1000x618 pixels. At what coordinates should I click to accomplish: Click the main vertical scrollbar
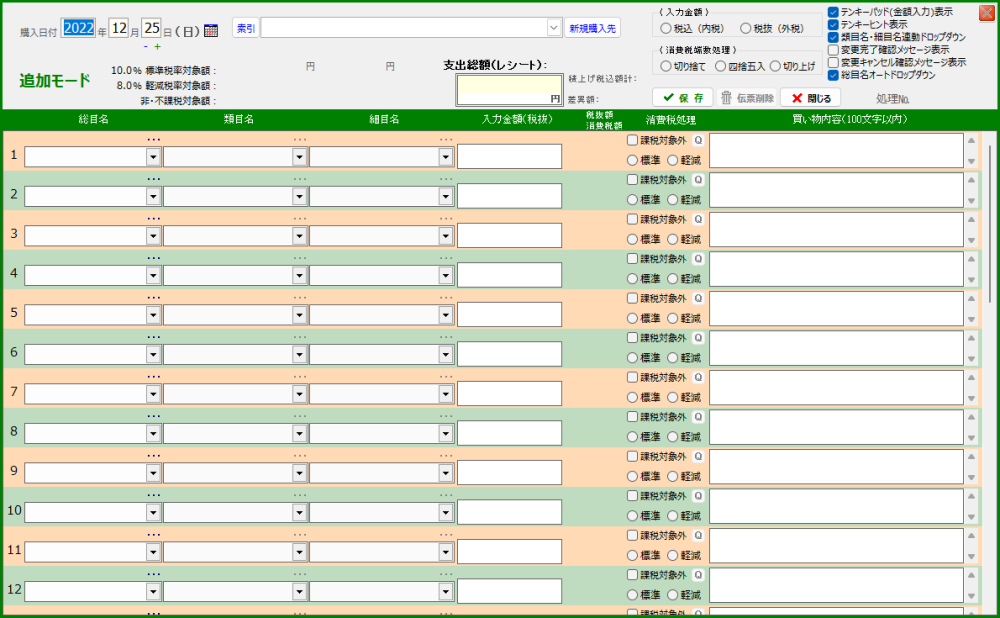(991, 300)
